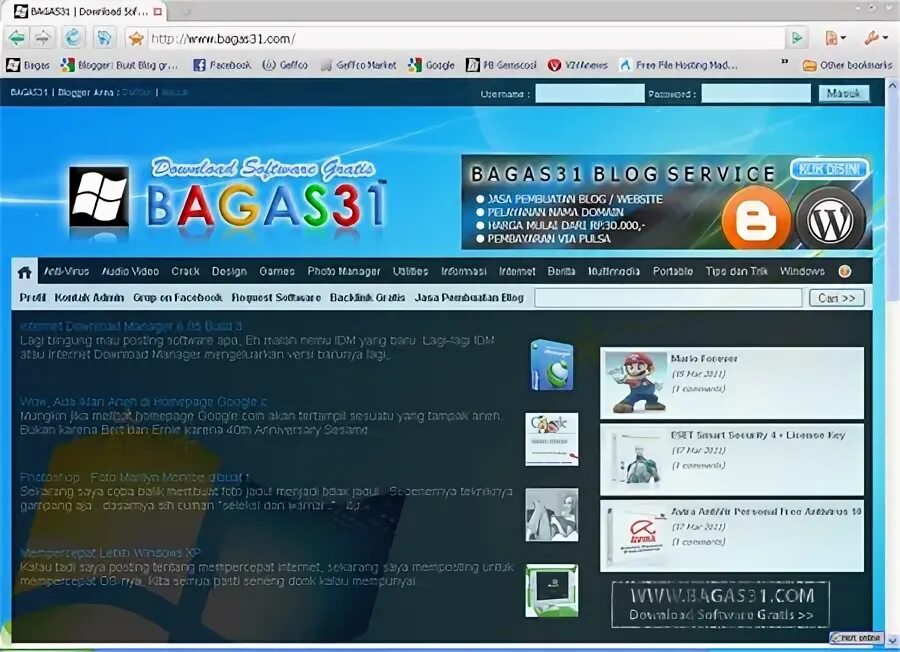Click the KLIK DISINI banner button
This screenshot has width=900, height=652.
click(x=829, y=169)
